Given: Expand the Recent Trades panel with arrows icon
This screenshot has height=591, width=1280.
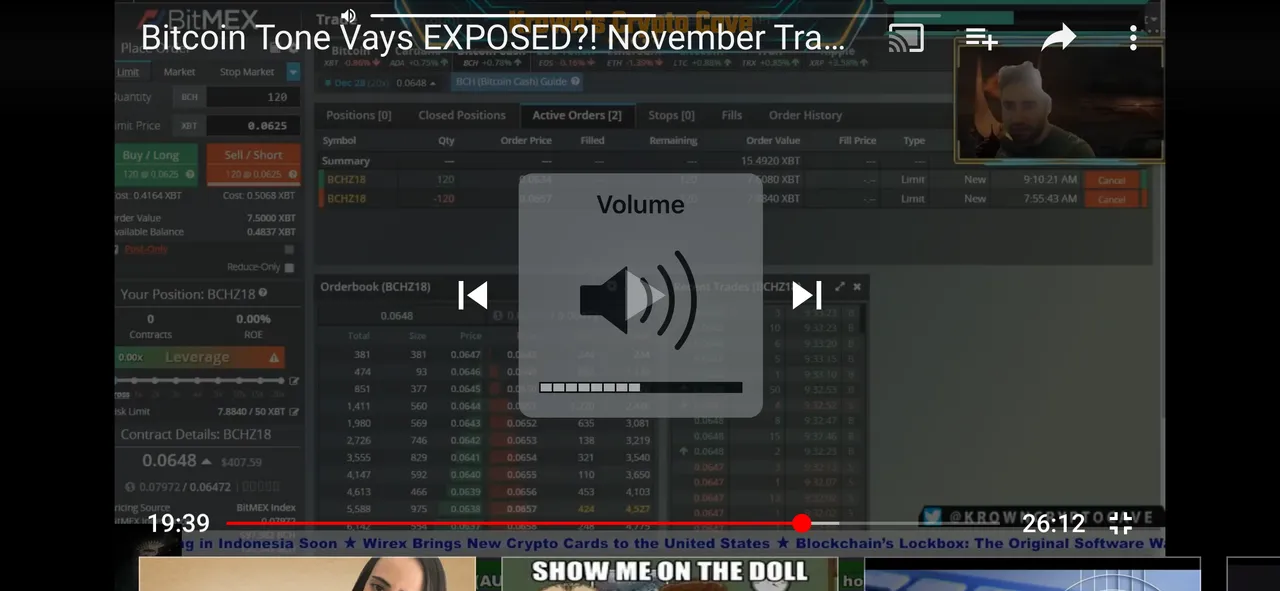Looking at the screenshot, I should (x=840, y=286).
